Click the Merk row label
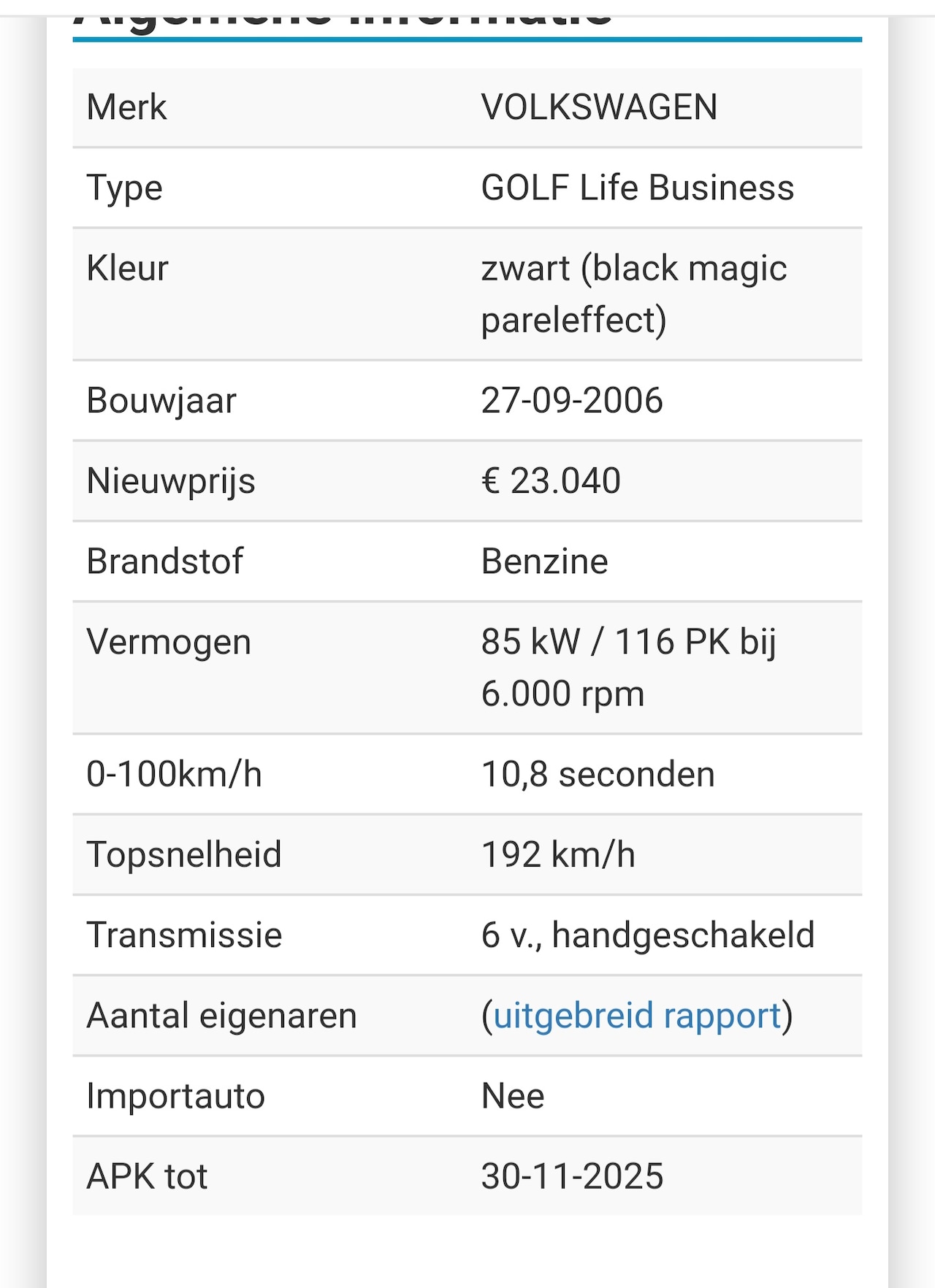The width and height of the screenshot is (935, 1288). point(126,107)
